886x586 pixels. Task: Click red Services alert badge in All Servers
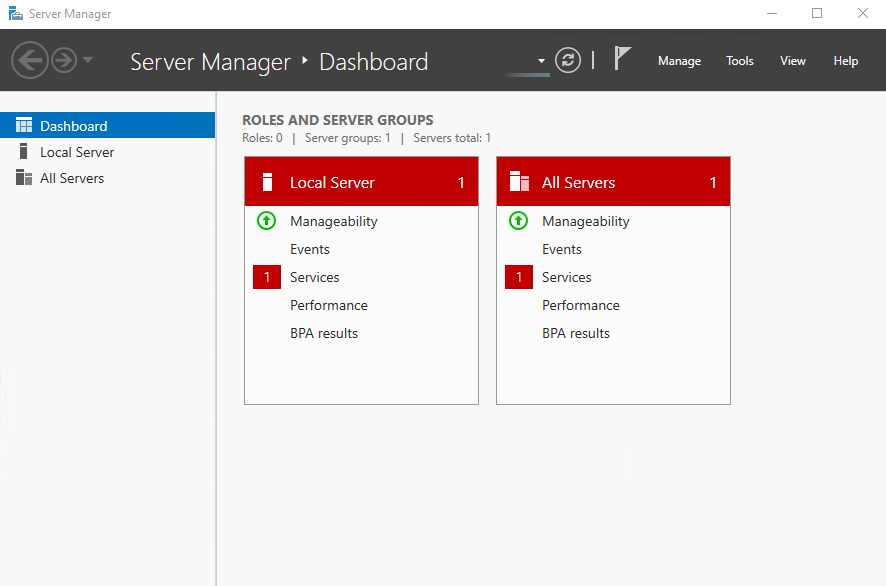click(x=519, y=277)
